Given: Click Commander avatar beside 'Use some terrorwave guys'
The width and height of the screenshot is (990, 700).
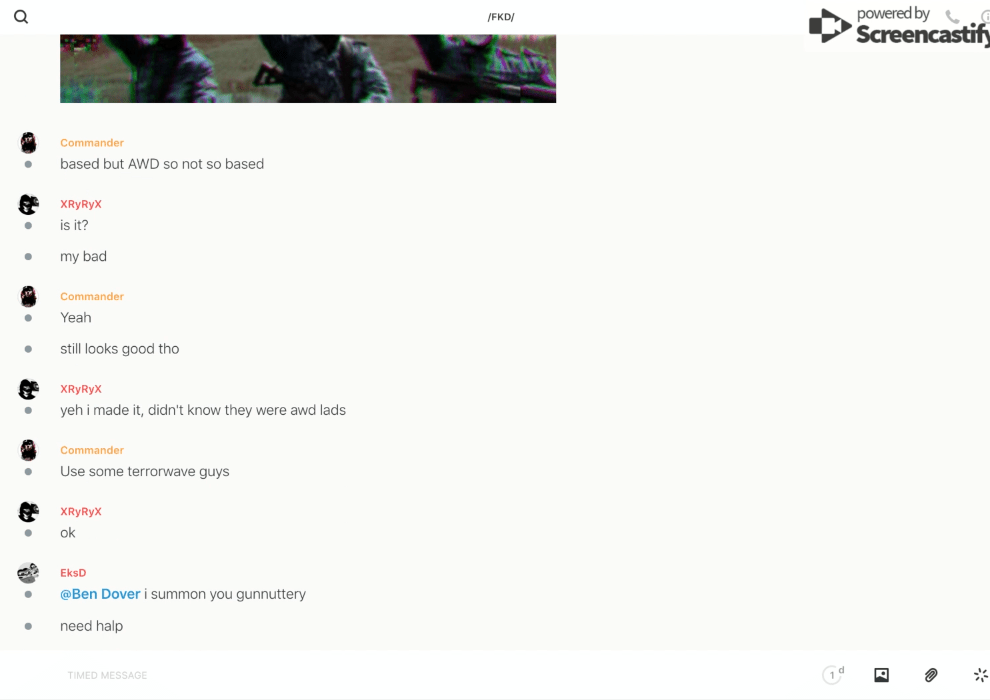Looking at the screenshot, I should pos(28,450).
